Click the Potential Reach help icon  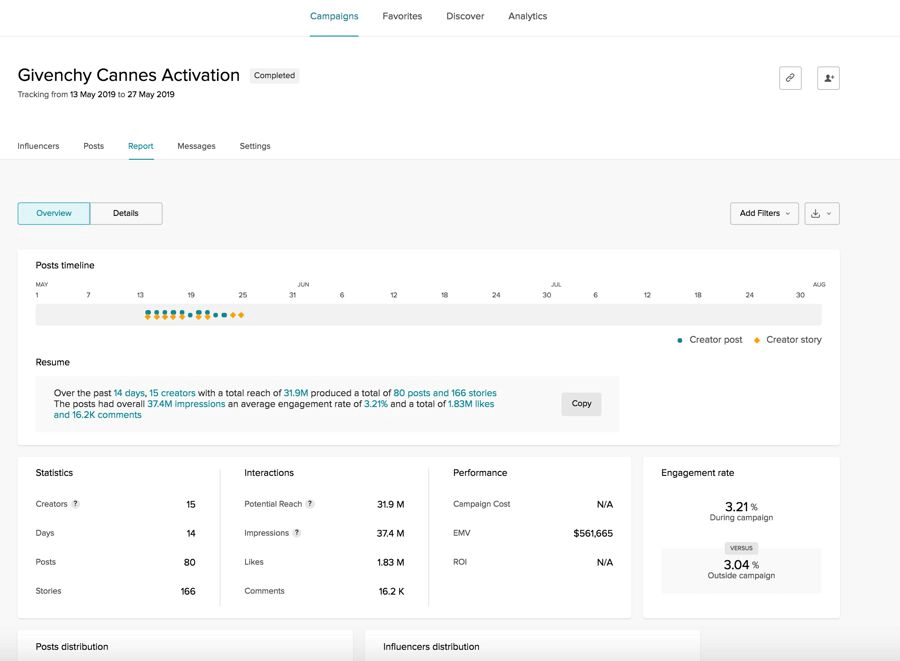(x=310, y=504)
